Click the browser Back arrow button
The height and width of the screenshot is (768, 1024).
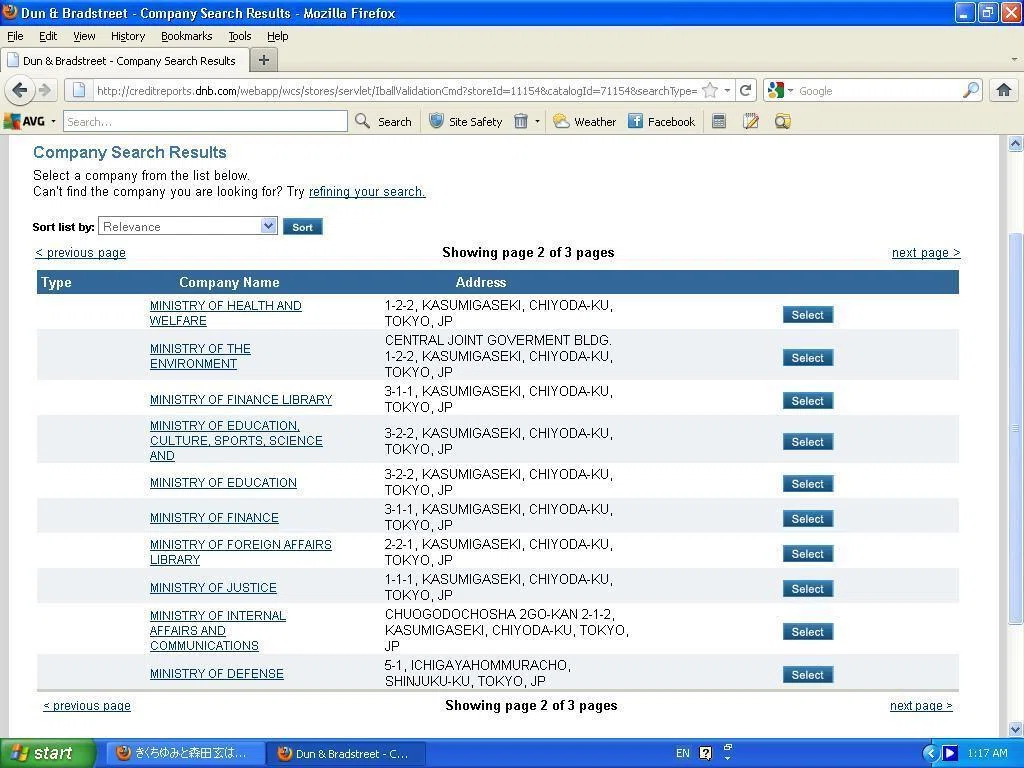[20, 90]
